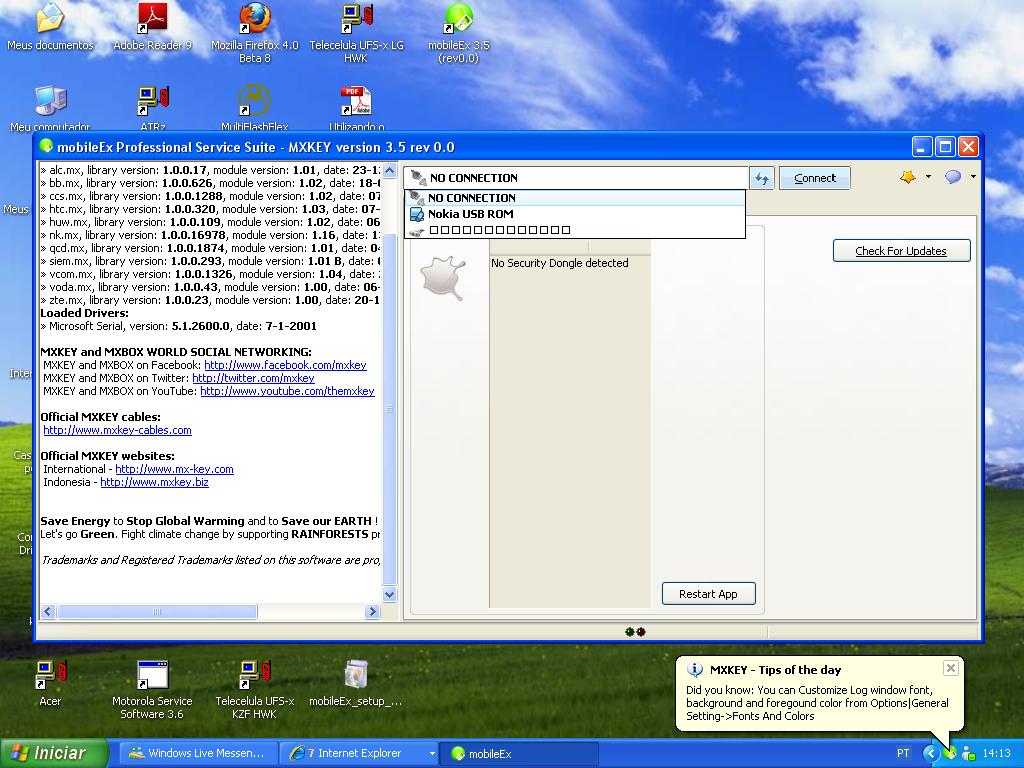Select the Meu computador desktop icon

tap(50, 108)
